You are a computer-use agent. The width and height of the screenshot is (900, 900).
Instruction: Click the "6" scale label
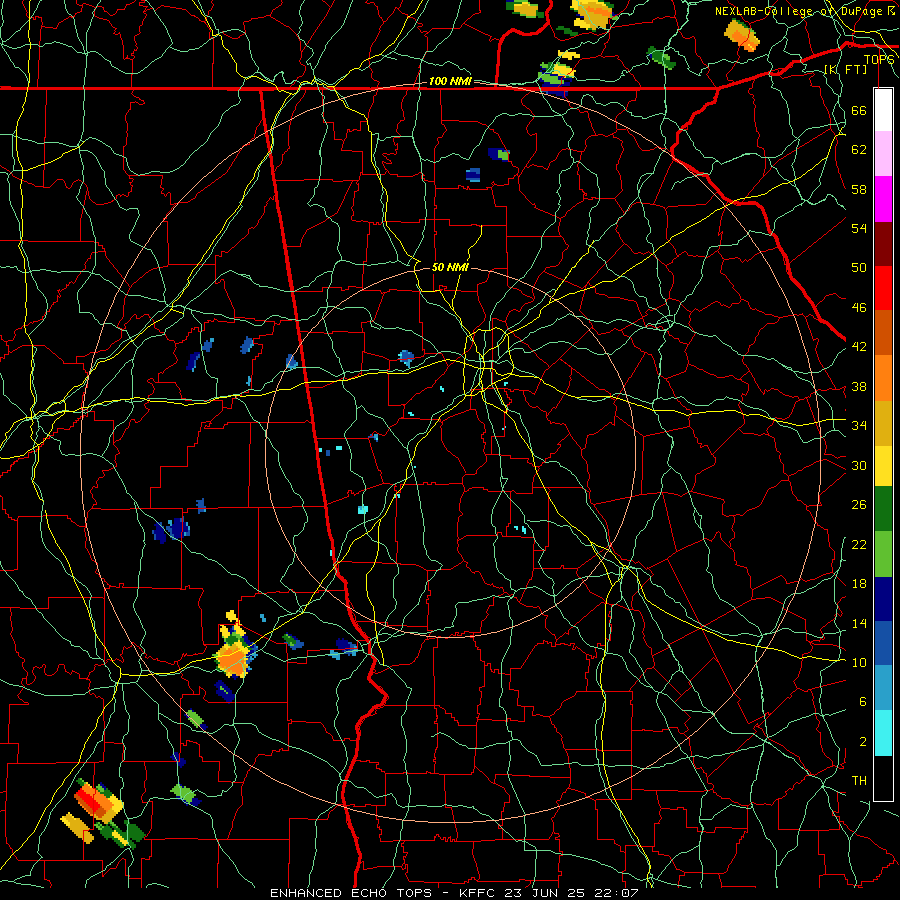(x=863, y=702)
